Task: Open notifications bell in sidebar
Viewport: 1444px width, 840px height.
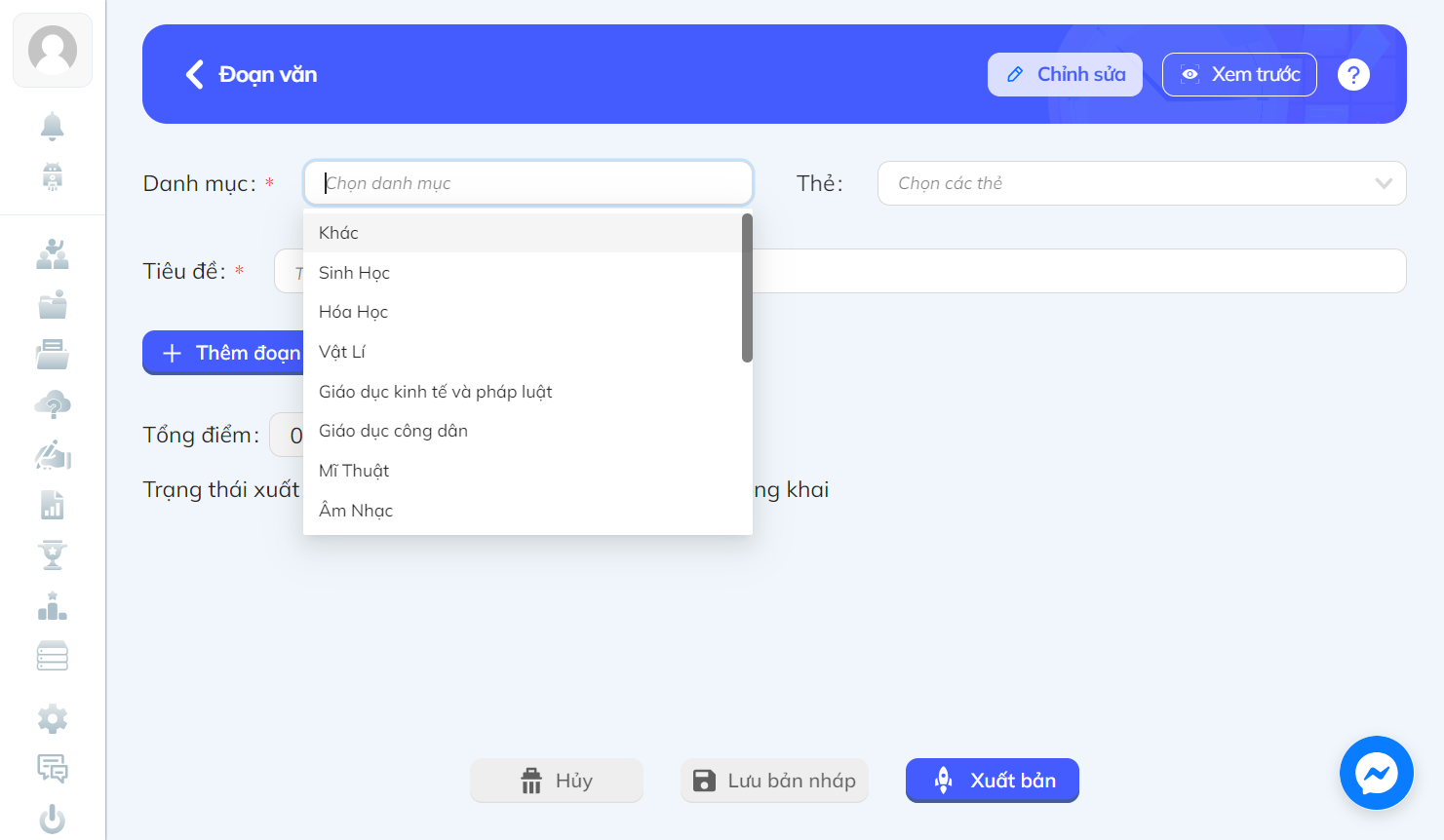Action: 53,127
